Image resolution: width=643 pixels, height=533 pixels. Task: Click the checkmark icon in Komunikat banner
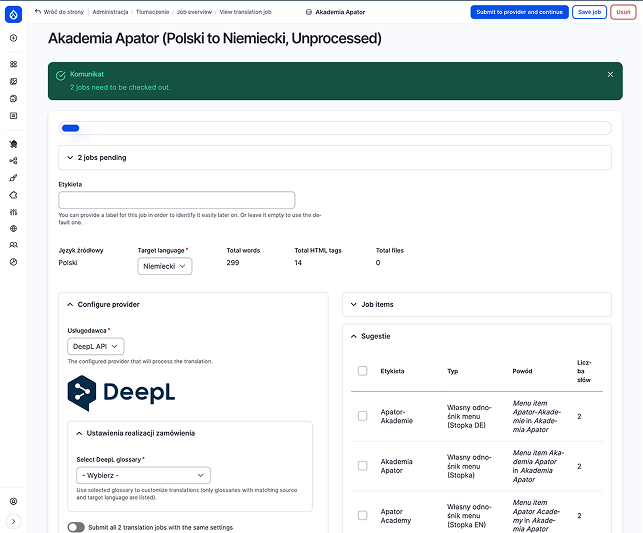point(61,75)
